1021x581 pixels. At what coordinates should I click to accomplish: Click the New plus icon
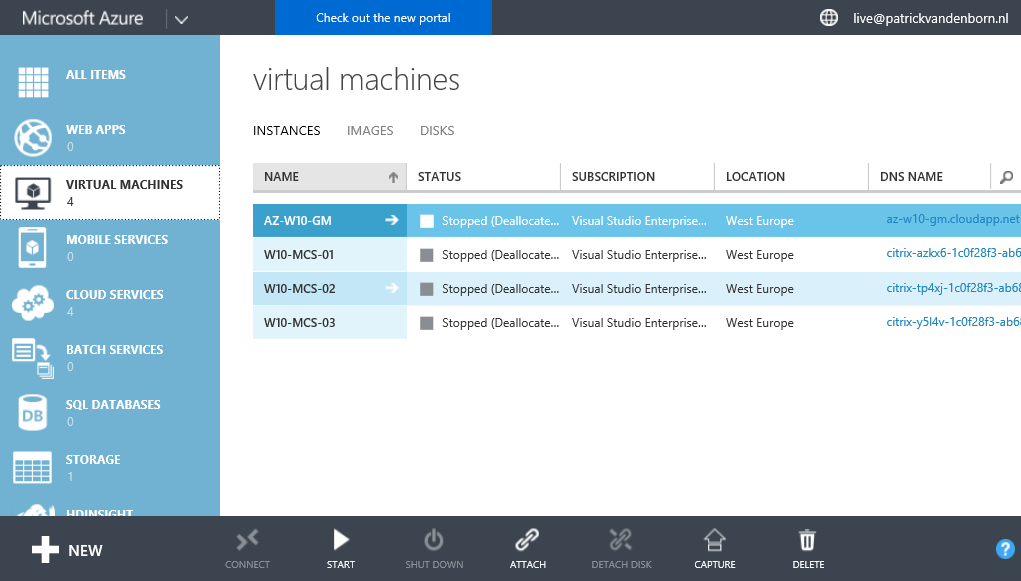[46, 549]
